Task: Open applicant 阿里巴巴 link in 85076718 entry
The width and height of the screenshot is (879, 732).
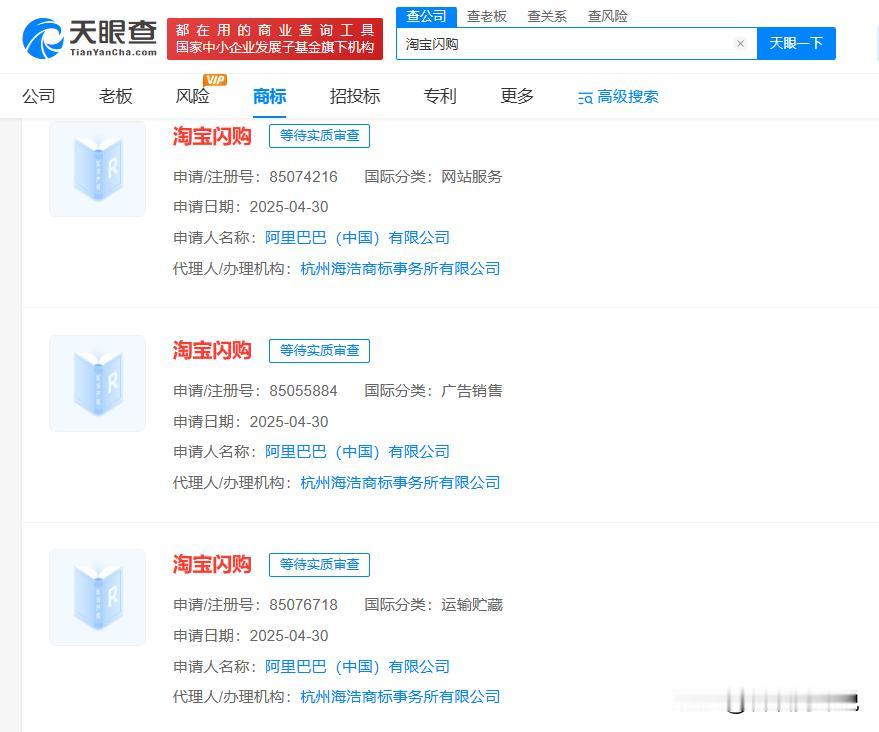Action: (x=357, y=666)
